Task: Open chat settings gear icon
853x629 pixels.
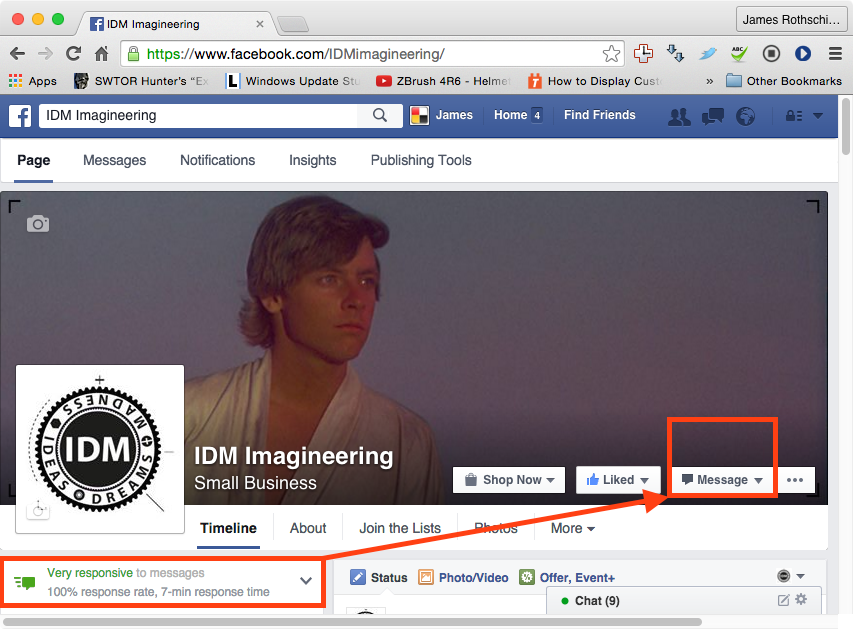Action: tap(801, 600)
